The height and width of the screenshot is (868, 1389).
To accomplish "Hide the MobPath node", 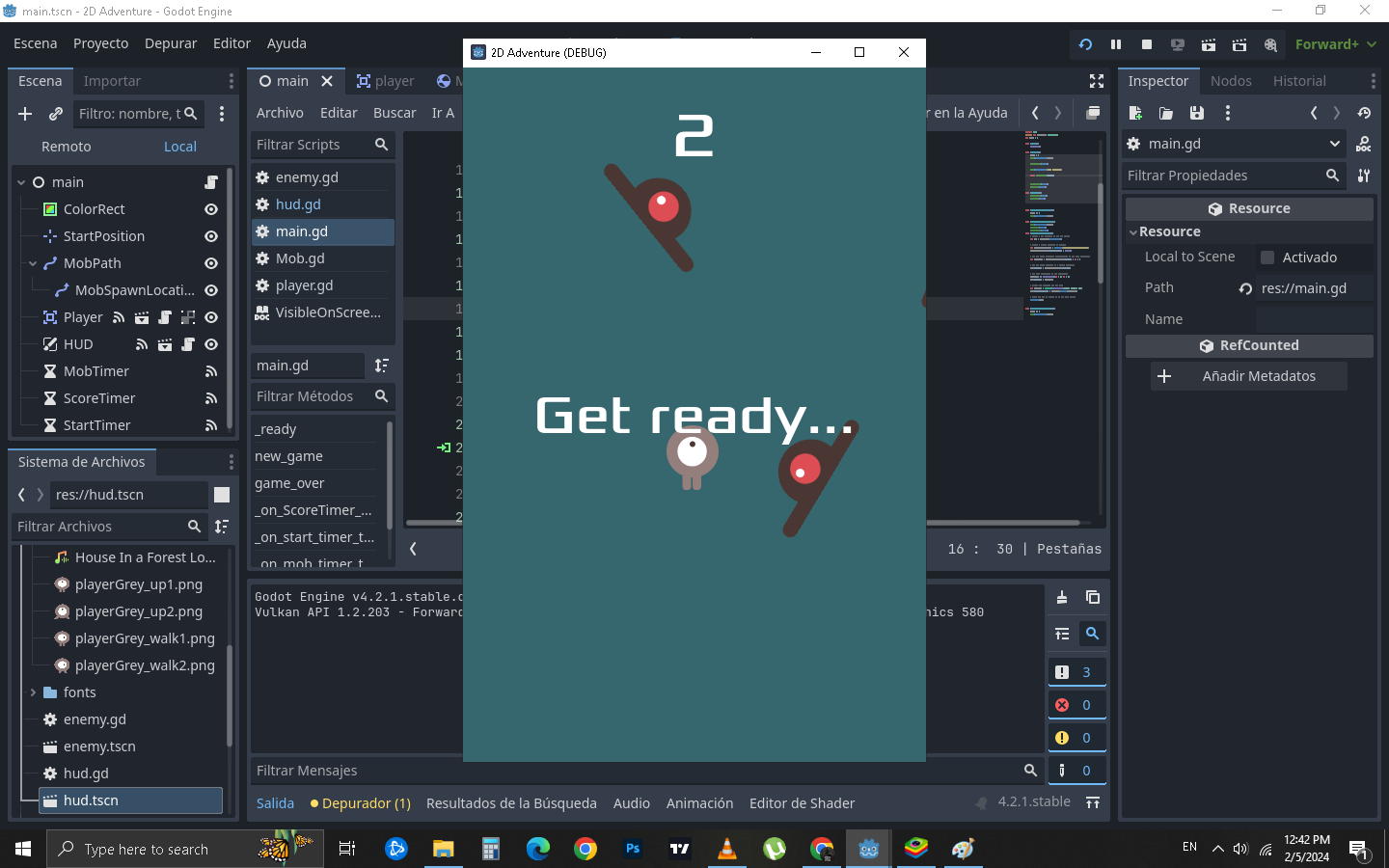I will coord(211,263).
